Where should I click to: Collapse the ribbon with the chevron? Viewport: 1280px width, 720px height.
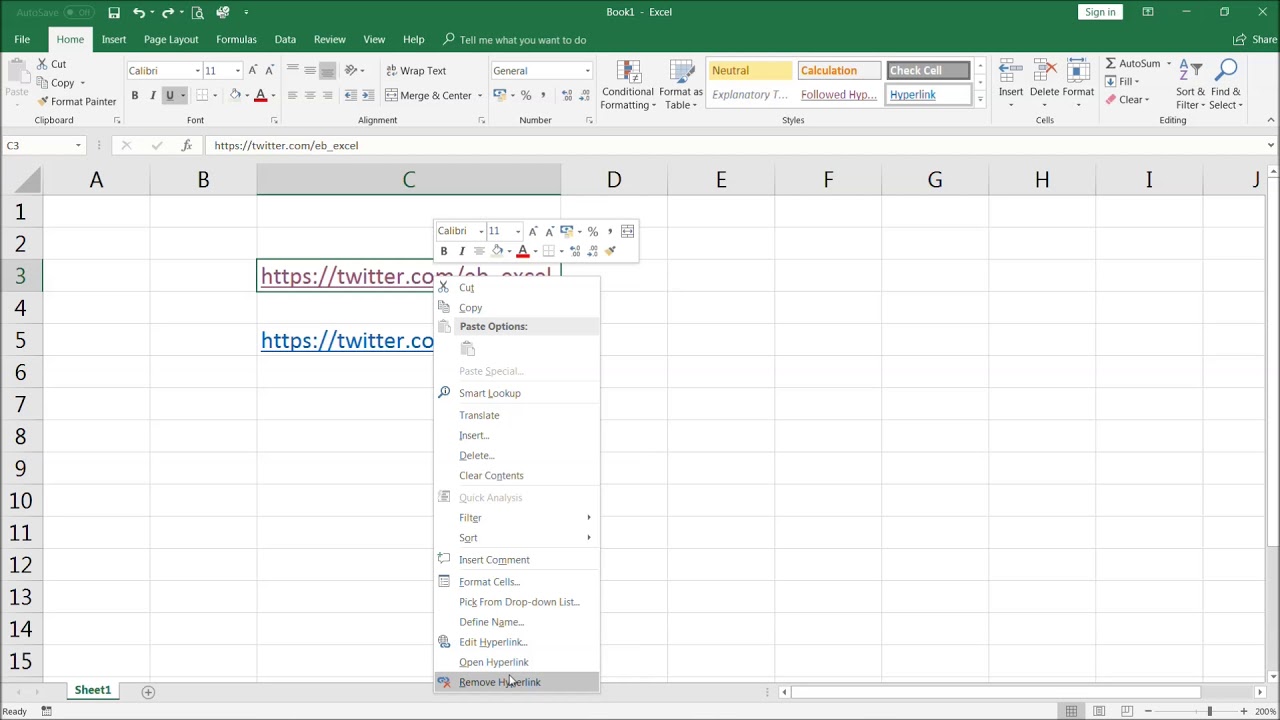(1271, 120)
